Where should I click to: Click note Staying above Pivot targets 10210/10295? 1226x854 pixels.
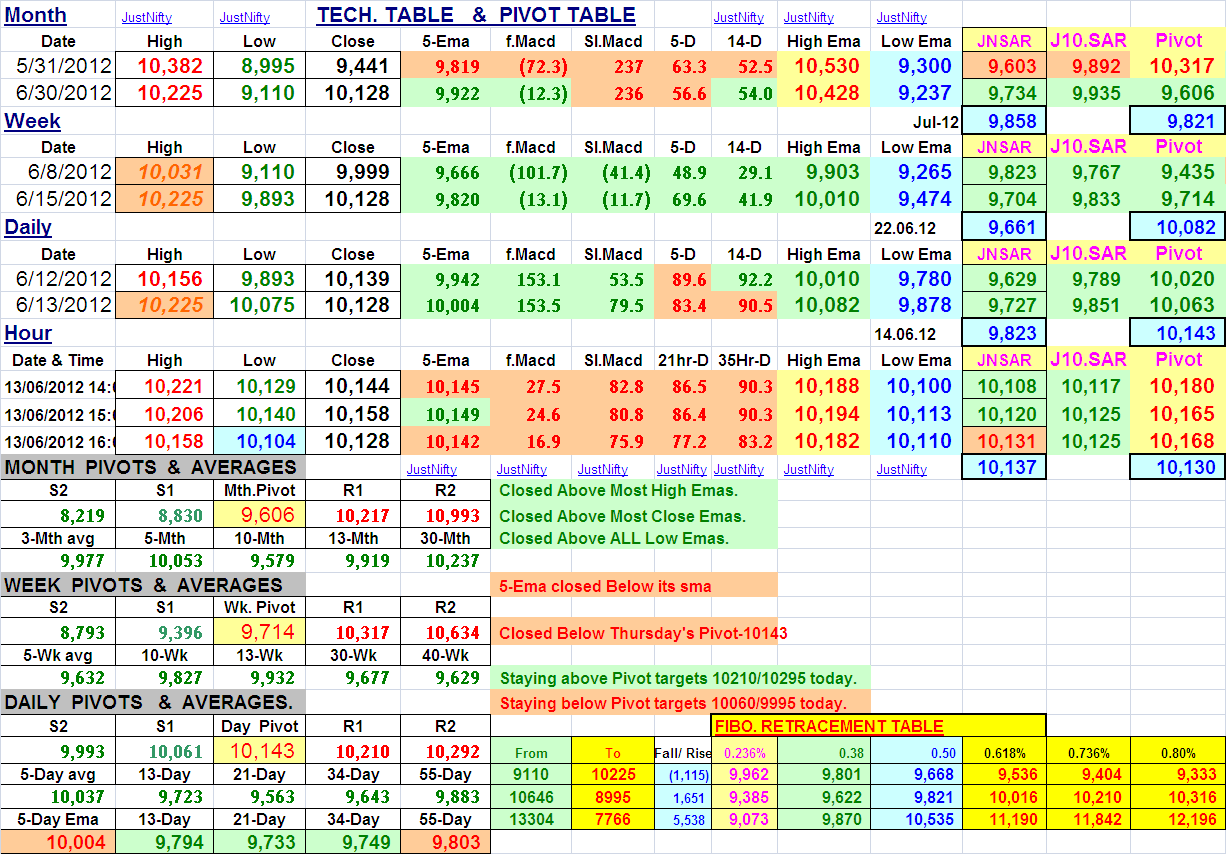[681, 678]
